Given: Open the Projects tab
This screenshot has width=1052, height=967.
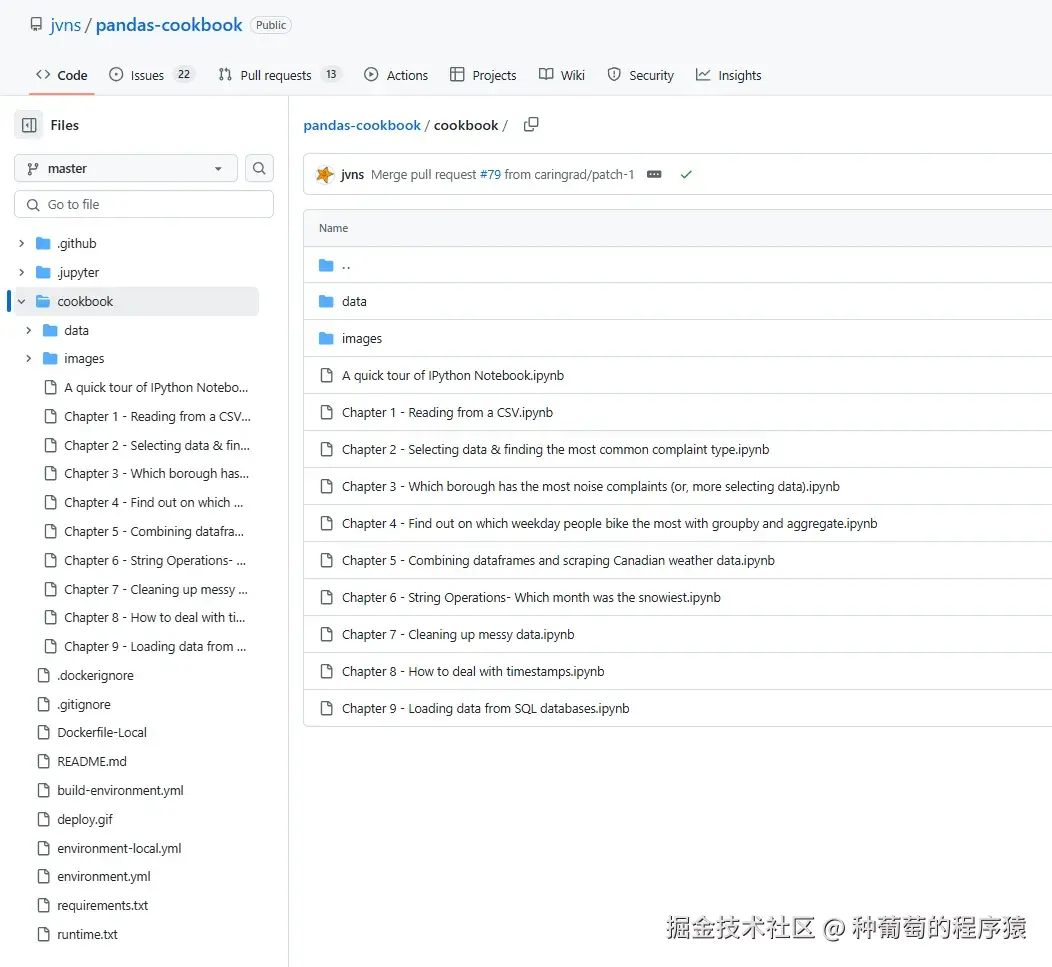Looking at the screenshot, I should (483, 75).
